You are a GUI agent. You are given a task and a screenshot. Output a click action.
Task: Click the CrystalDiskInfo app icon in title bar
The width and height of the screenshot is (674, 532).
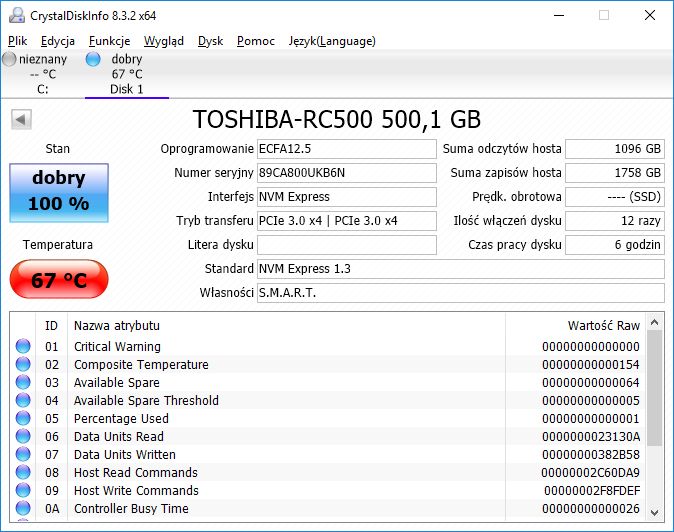coord(17,15)
